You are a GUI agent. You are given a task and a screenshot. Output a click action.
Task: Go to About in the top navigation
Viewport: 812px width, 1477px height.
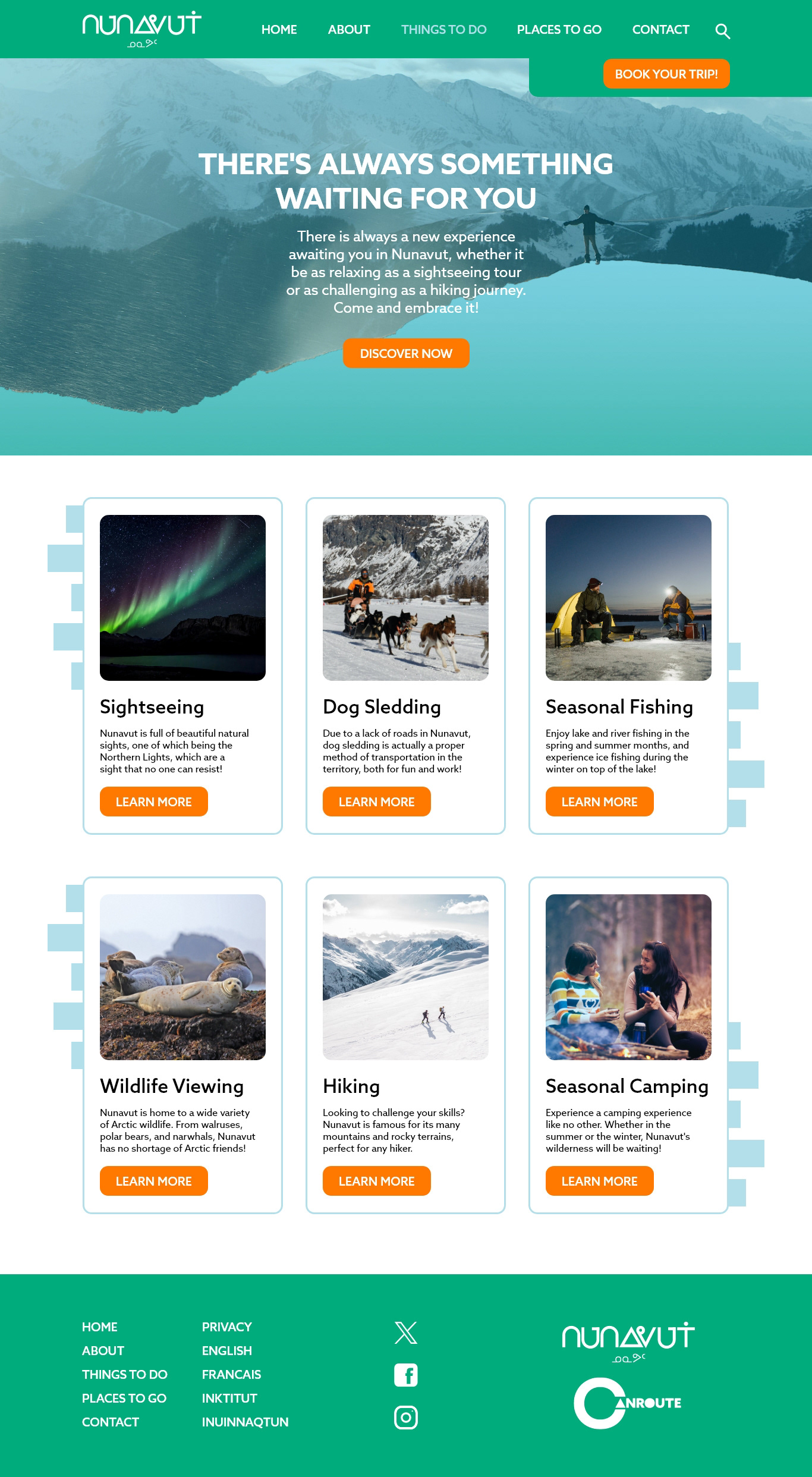coord(349,29)
